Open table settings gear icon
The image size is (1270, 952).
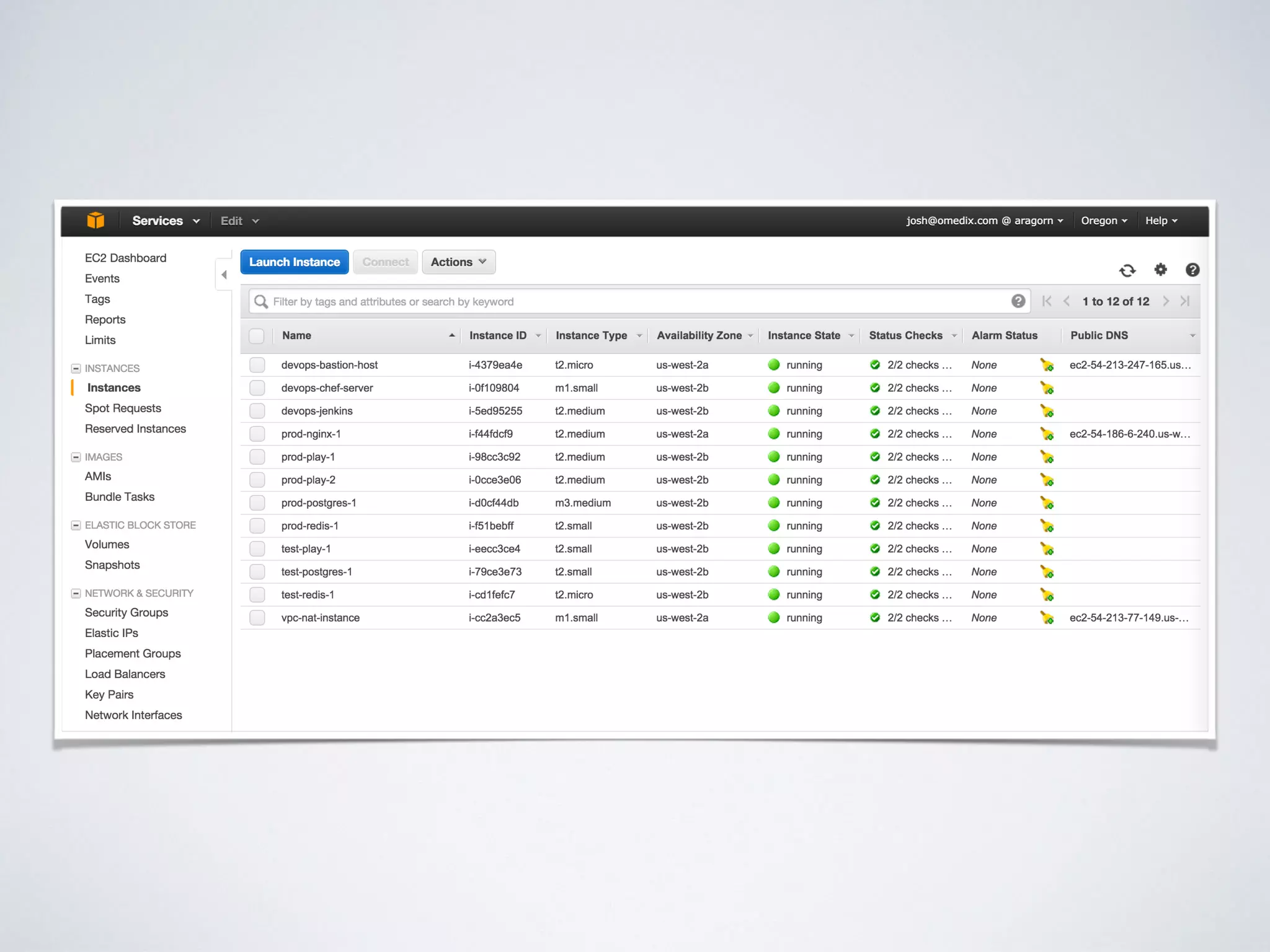coord(1160,270)
